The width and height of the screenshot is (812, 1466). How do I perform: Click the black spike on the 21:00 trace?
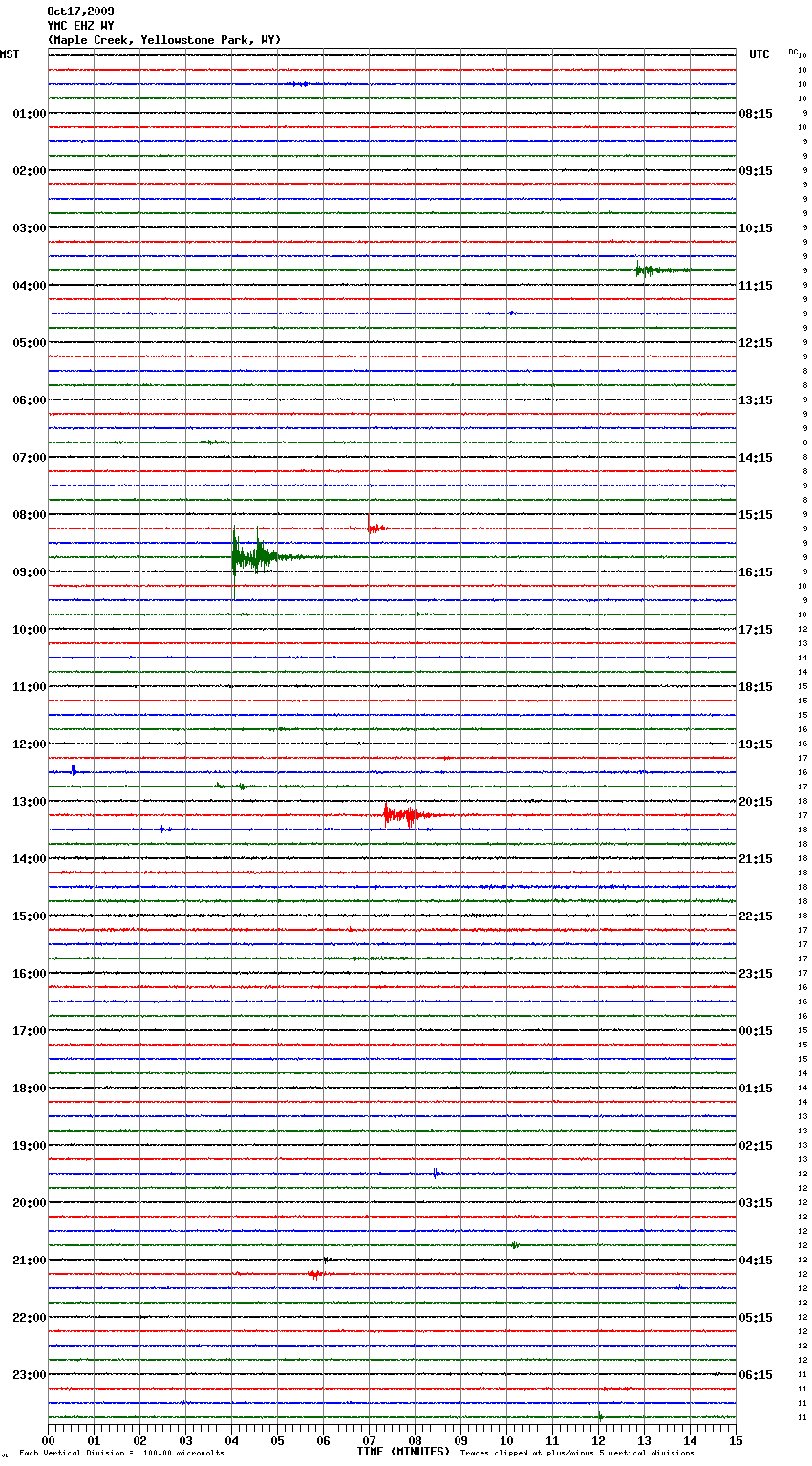pyautogui.click(x=327, y=1260)
